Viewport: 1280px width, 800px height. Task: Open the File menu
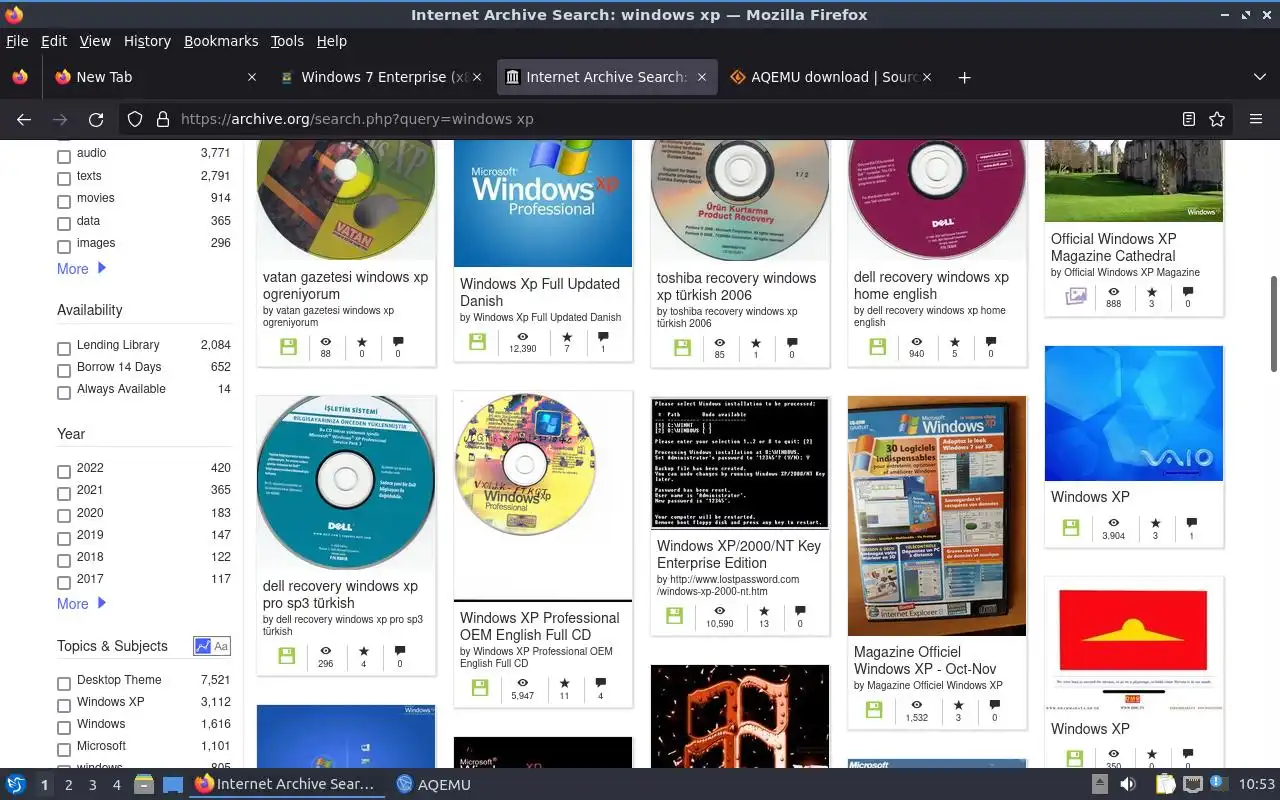(x=17, y=41)
